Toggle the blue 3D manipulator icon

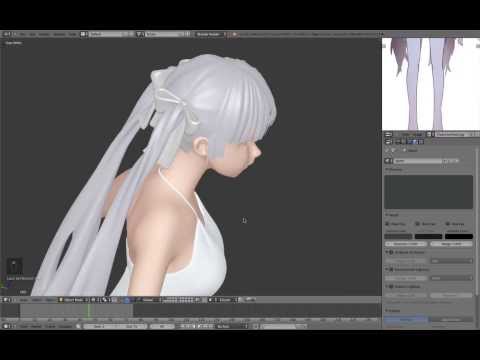coord(127,300)
